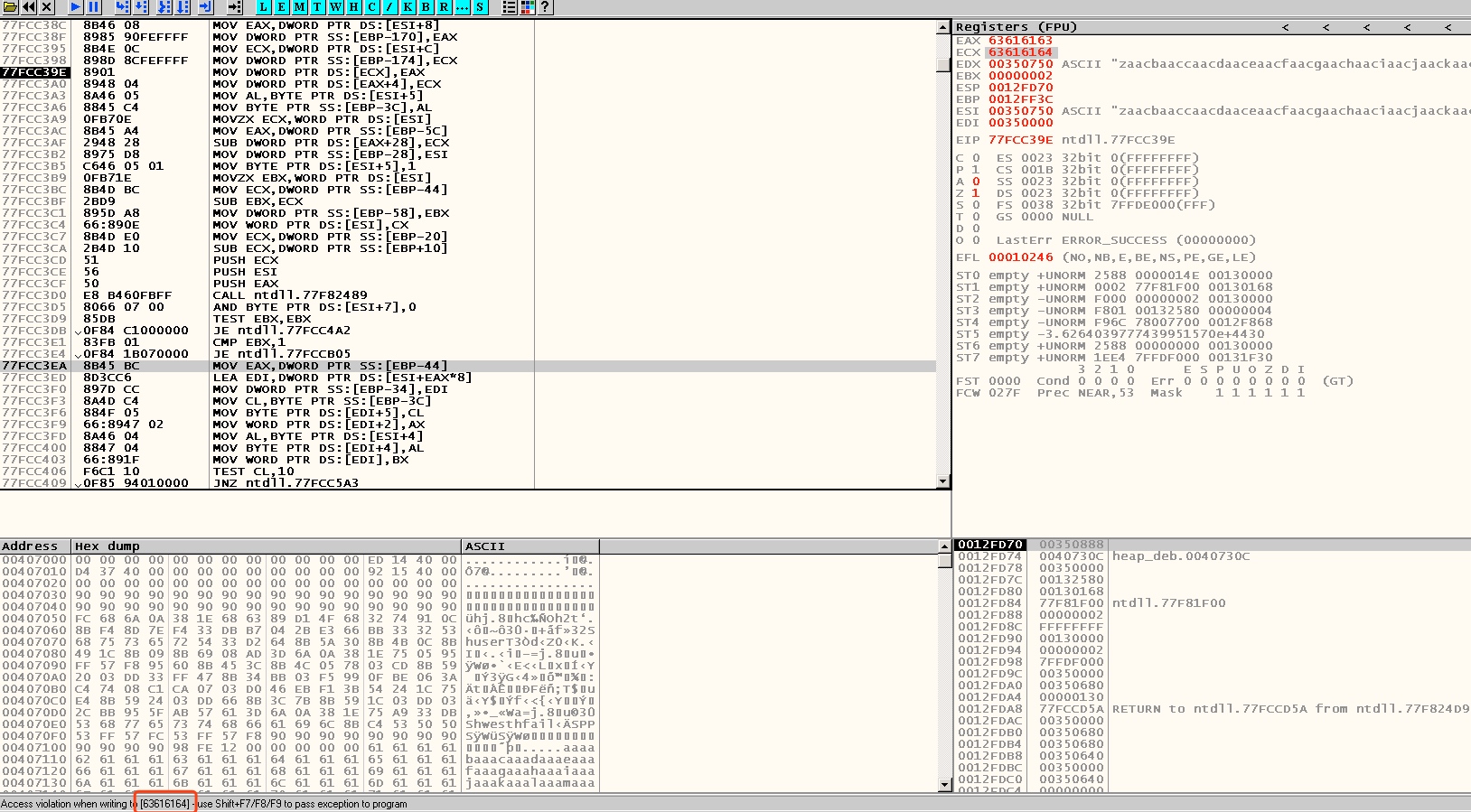
Task: Select highlighted address 77FCC39E in disassembly
Action: pos(33,72)
